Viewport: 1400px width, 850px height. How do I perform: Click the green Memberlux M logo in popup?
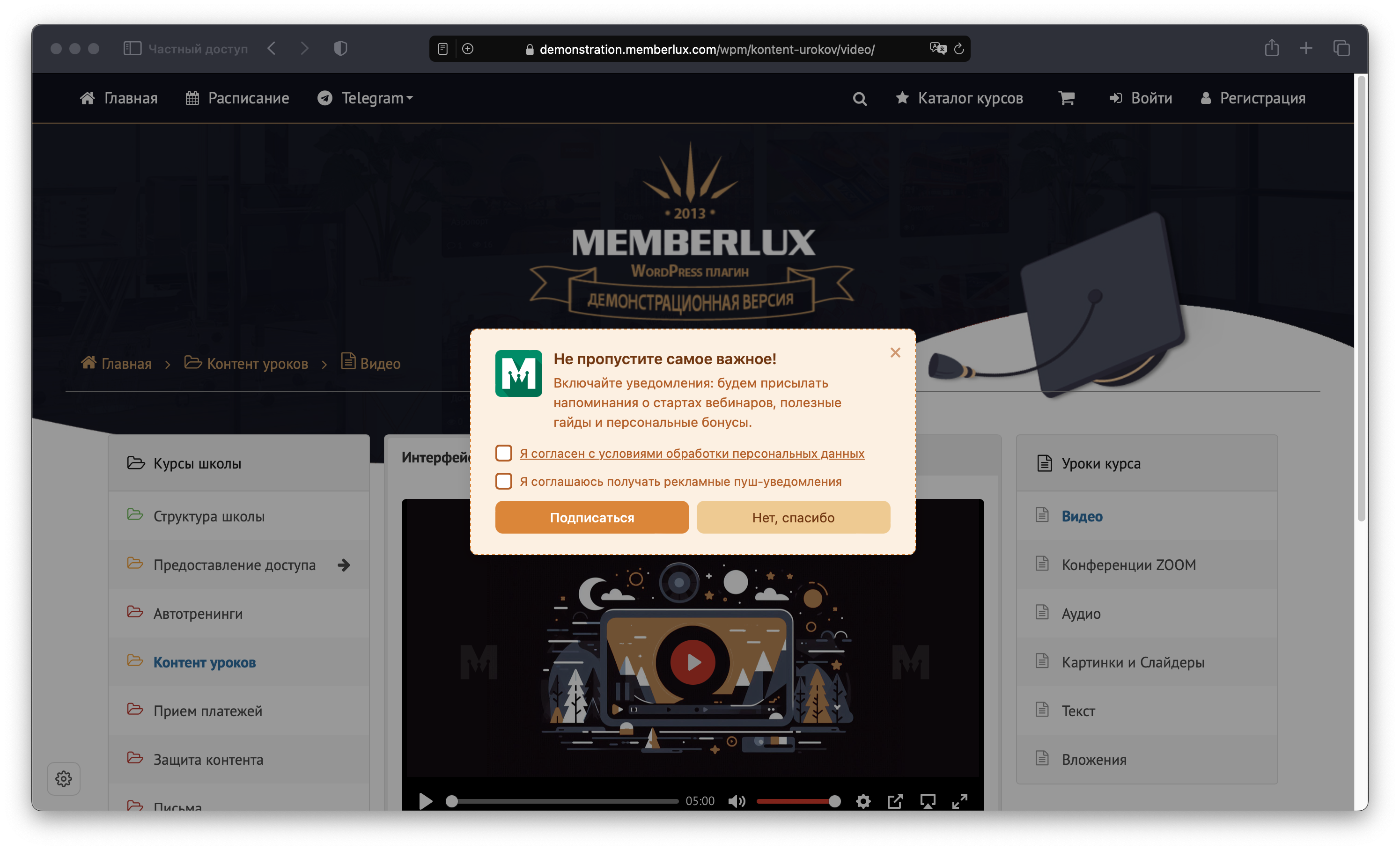click(x=519, y=374)
